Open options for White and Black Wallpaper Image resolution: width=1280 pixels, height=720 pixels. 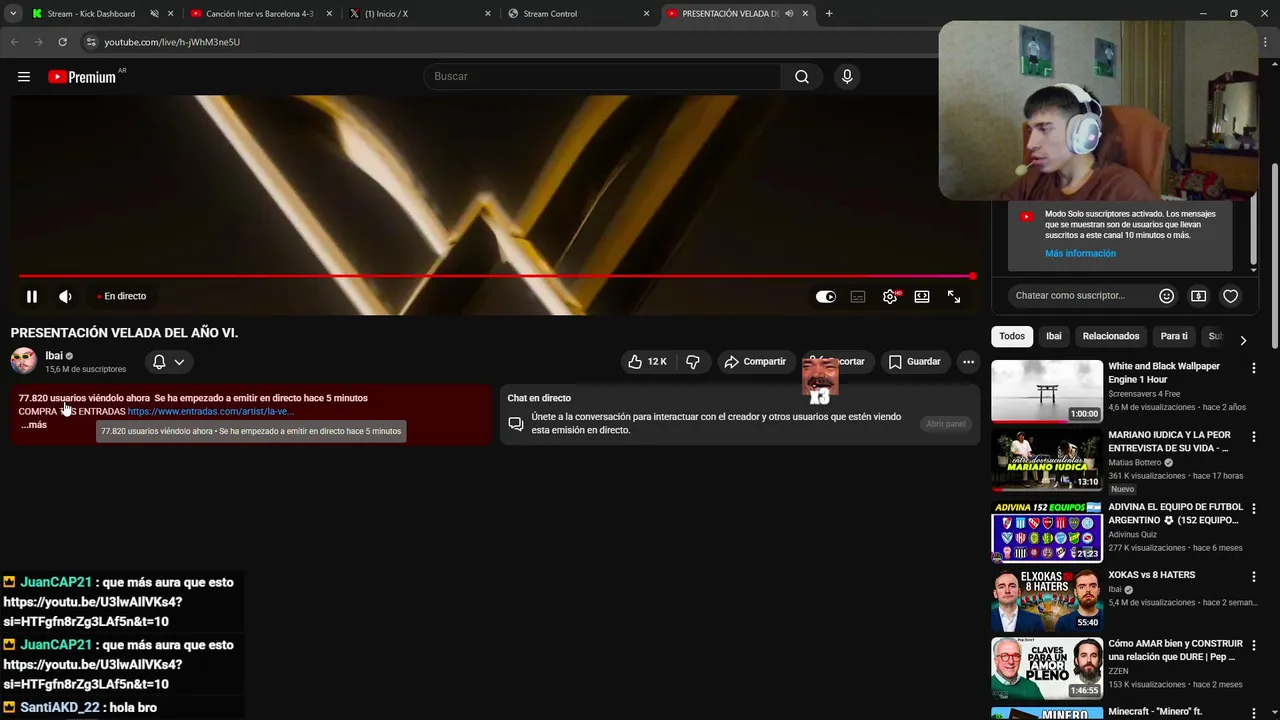click(x=1254, y=368)
